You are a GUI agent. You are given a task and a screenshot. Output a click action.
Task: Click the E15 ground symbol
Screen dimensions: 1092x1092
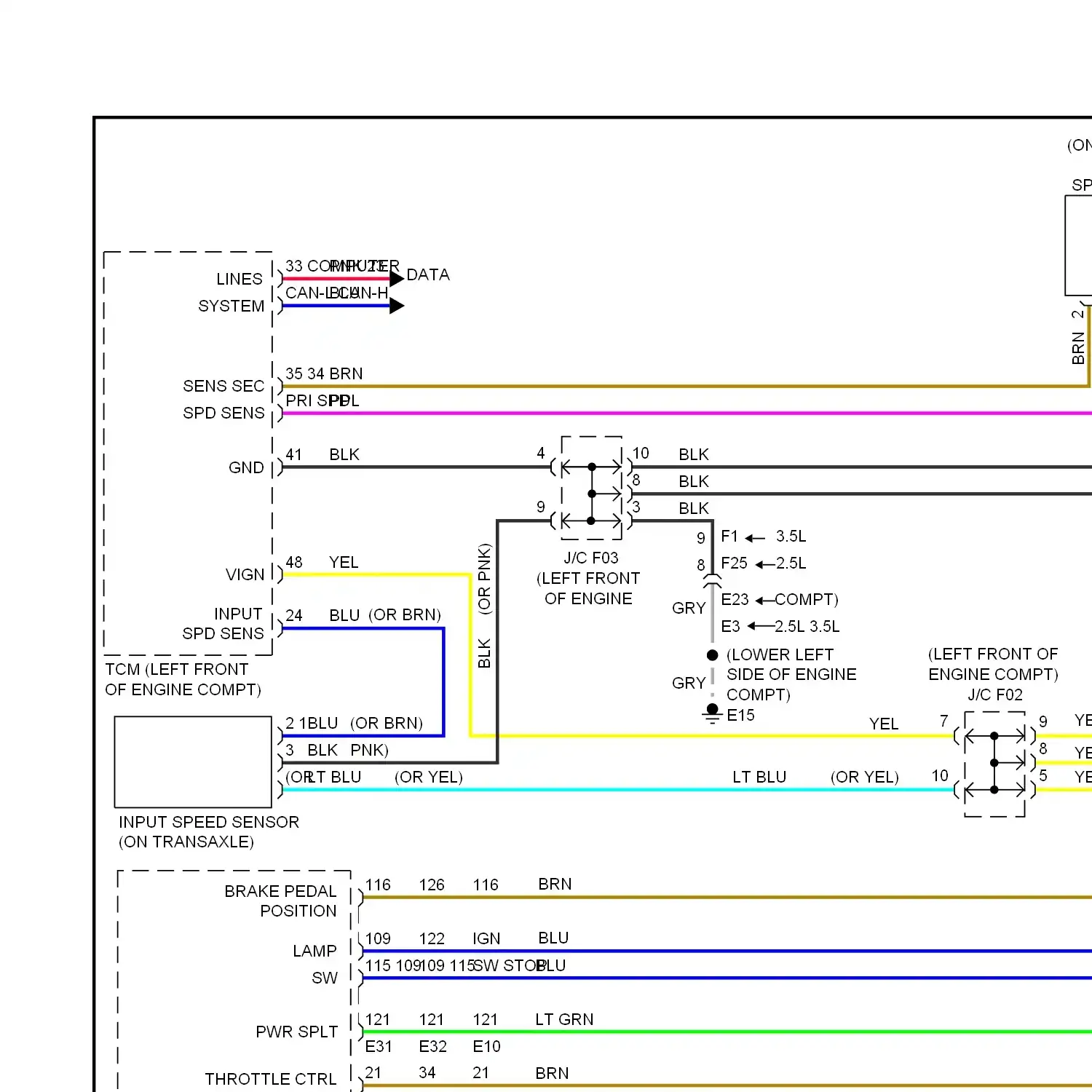712,713
